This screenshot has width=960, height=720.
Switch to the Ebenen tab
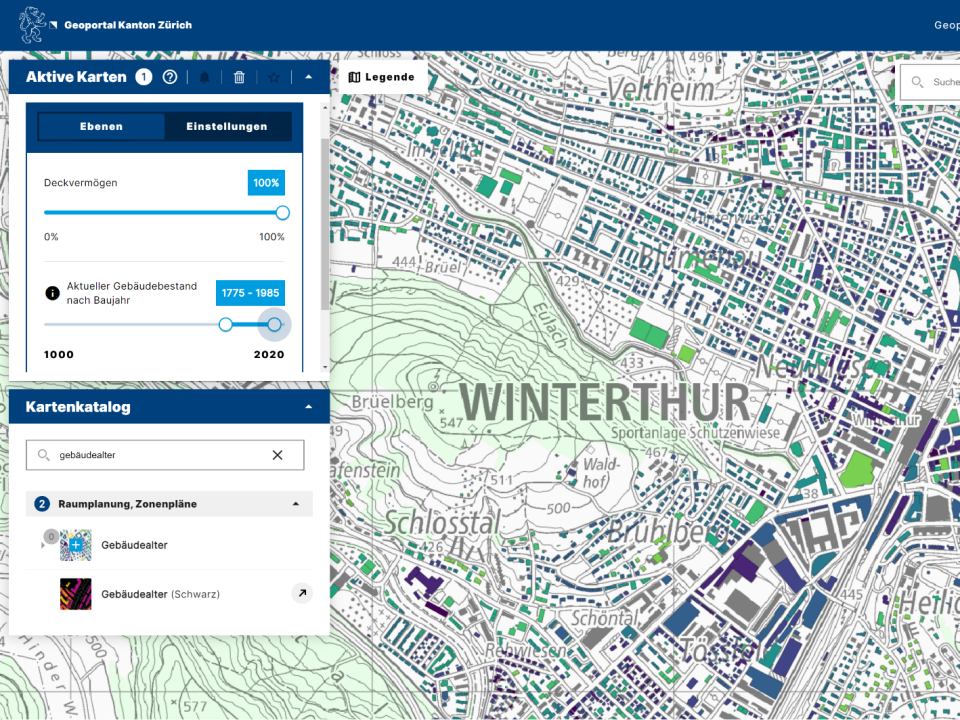pos(101,127)
